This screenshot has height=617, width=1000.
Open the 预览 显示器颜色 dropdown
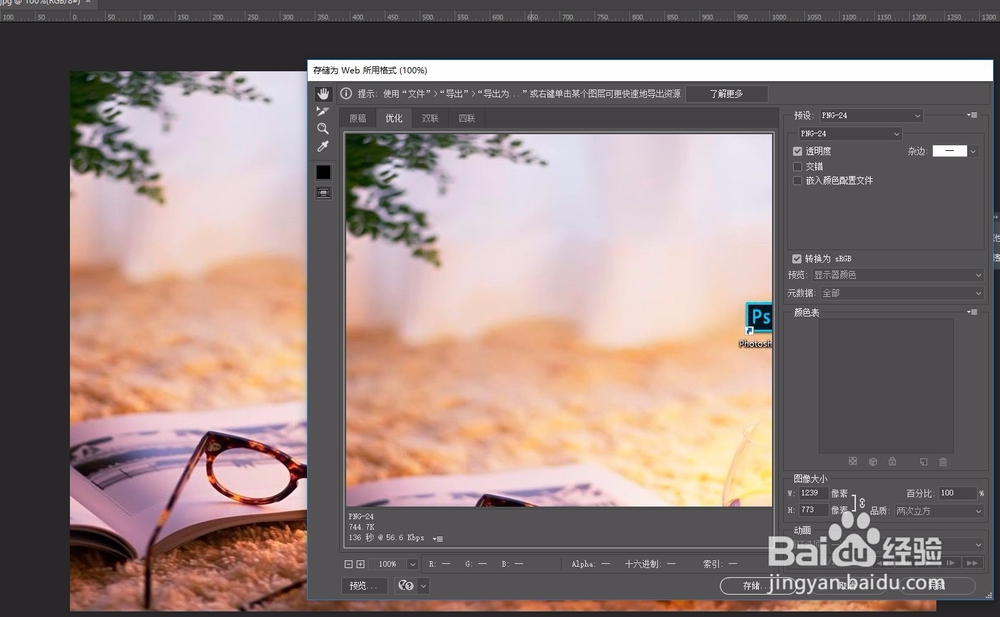[897, 275]
